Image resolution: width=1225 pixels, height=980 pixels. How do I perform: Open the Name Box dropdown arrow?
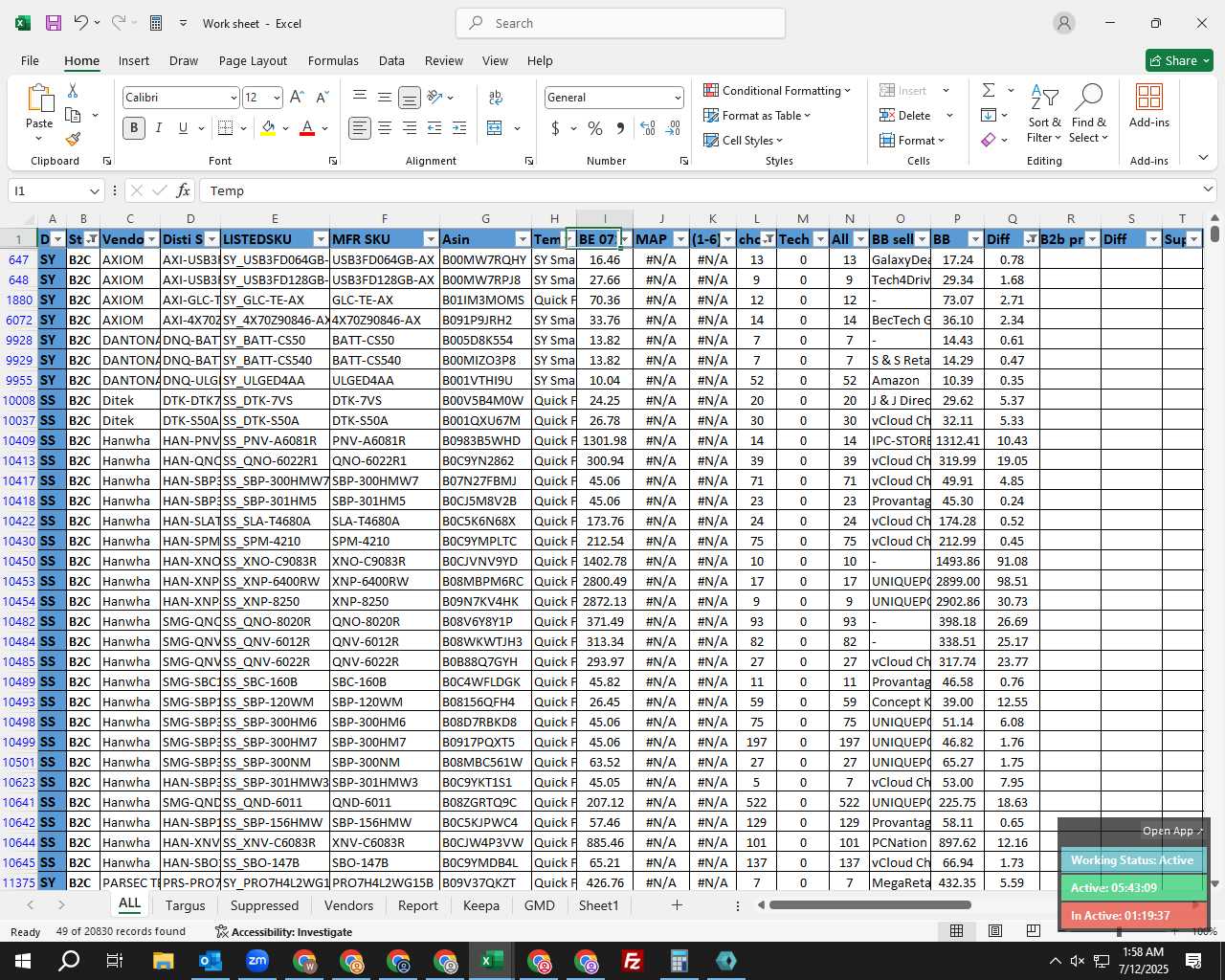coord(93,190)
